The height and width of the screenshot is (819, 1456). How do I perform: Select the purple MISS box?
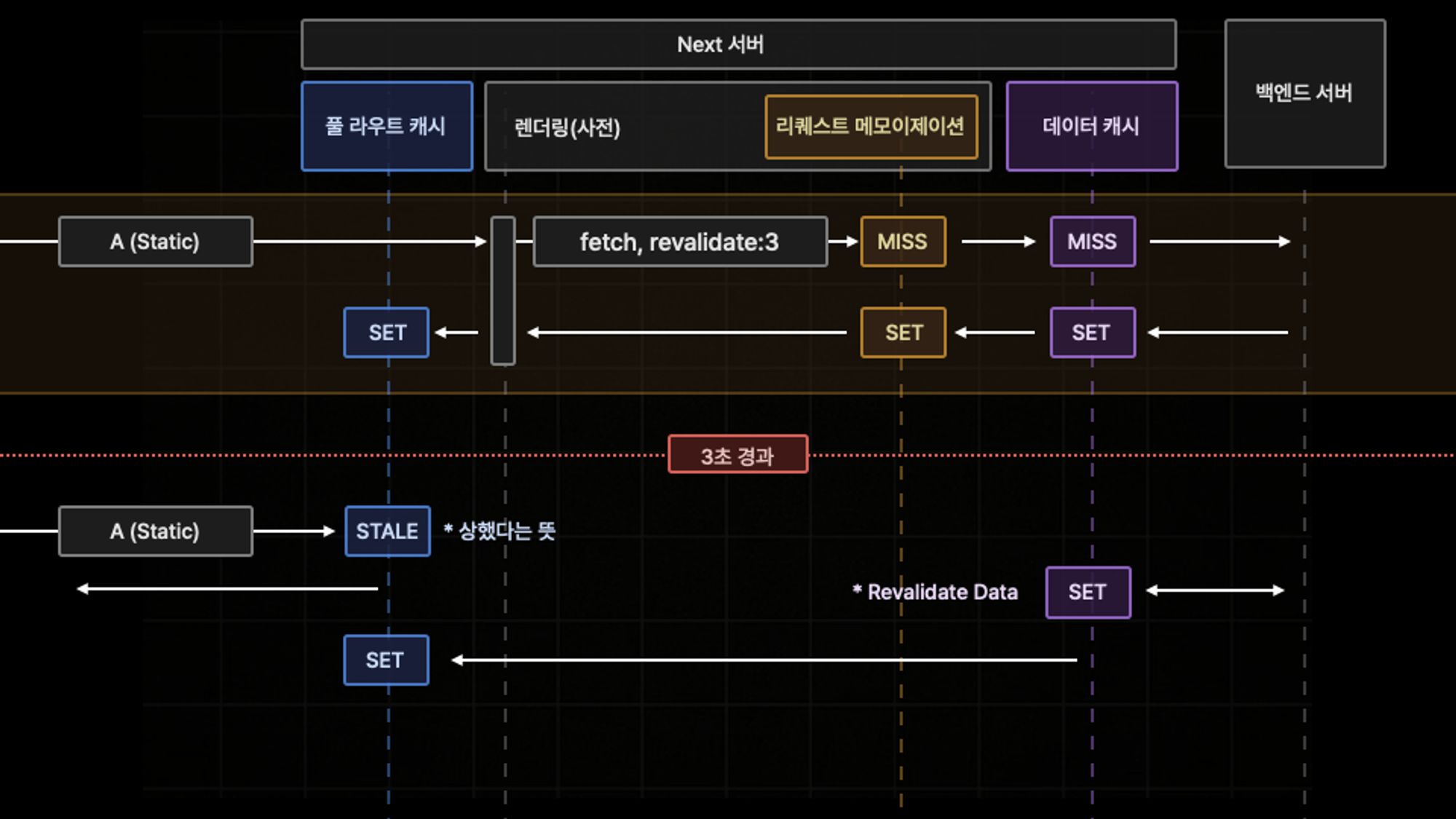point(1092,242)
